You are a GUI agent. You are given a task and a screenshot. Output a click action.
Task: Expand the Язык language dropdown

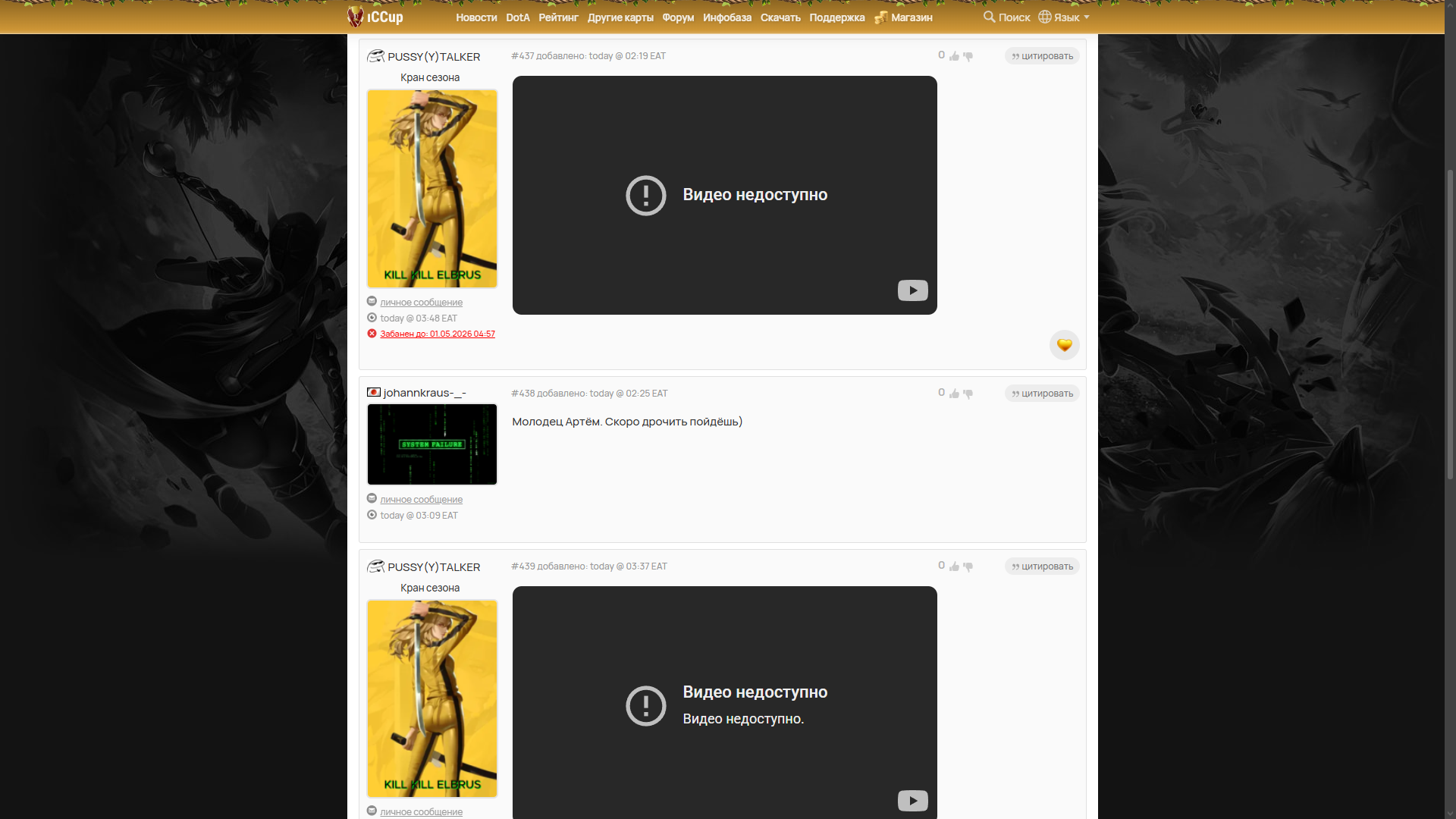(x=1065, y=17)
